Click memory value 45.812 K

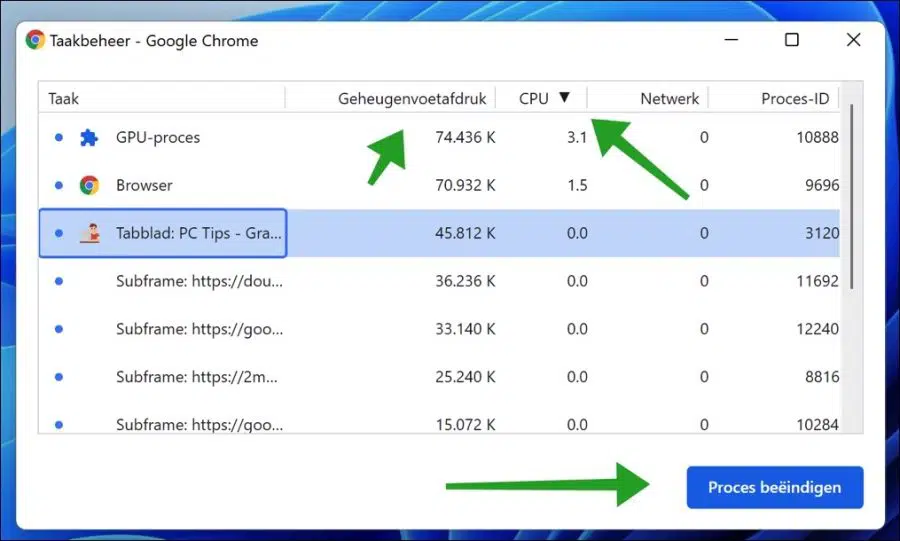[465, 233]
